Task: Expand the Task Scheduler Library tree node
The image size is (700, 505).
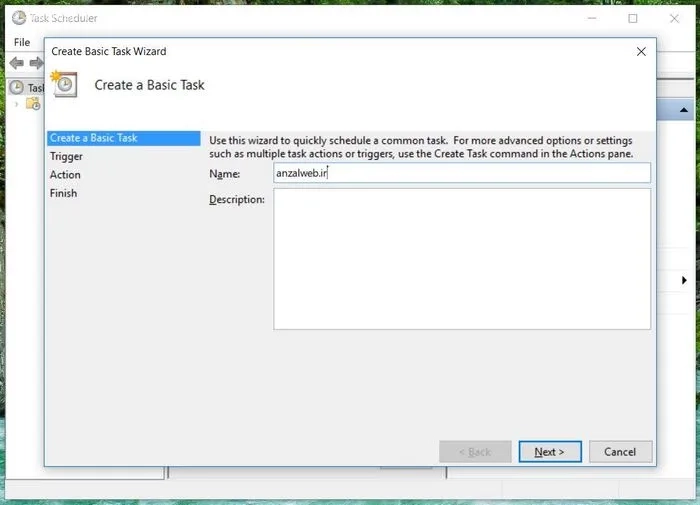Action: tap(16, 104)
